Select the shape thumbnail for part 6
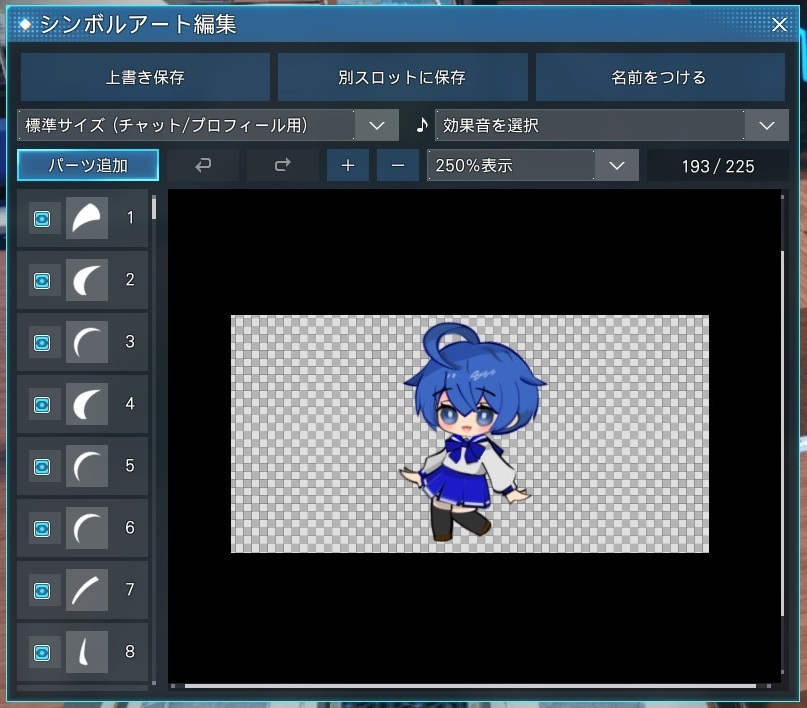Image resolution: width=807 pixels, height=708 pixels. coord(87,528)
